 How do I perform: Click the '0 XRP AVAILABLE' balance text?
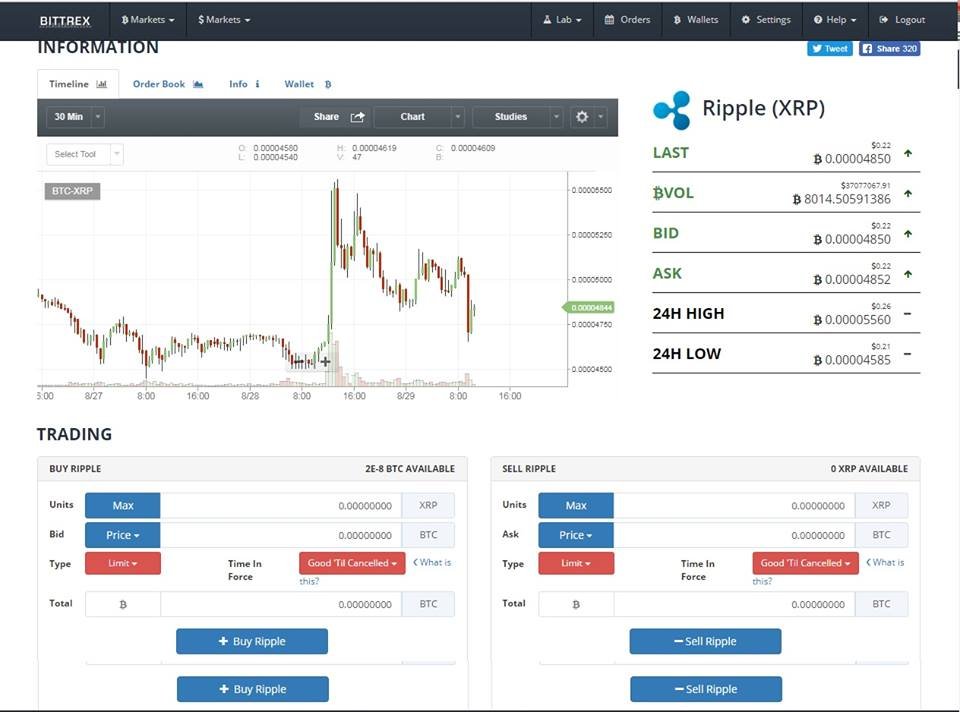point(869,468)
